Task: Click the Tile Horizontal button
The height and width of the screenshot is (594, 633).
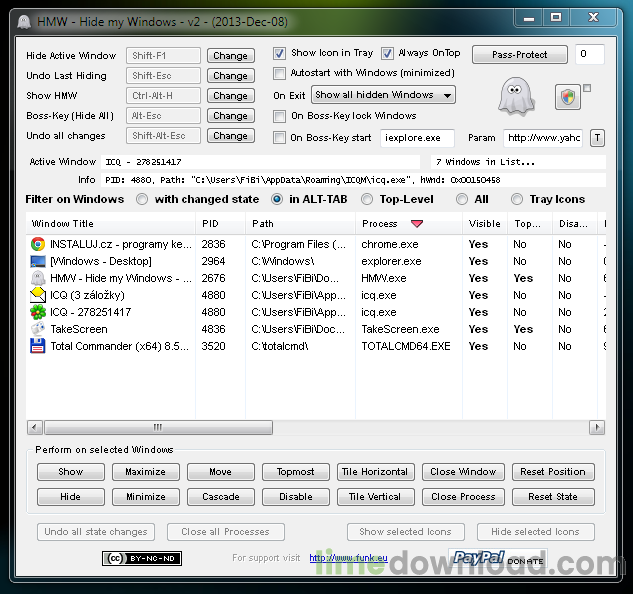Action: (375, 472)
